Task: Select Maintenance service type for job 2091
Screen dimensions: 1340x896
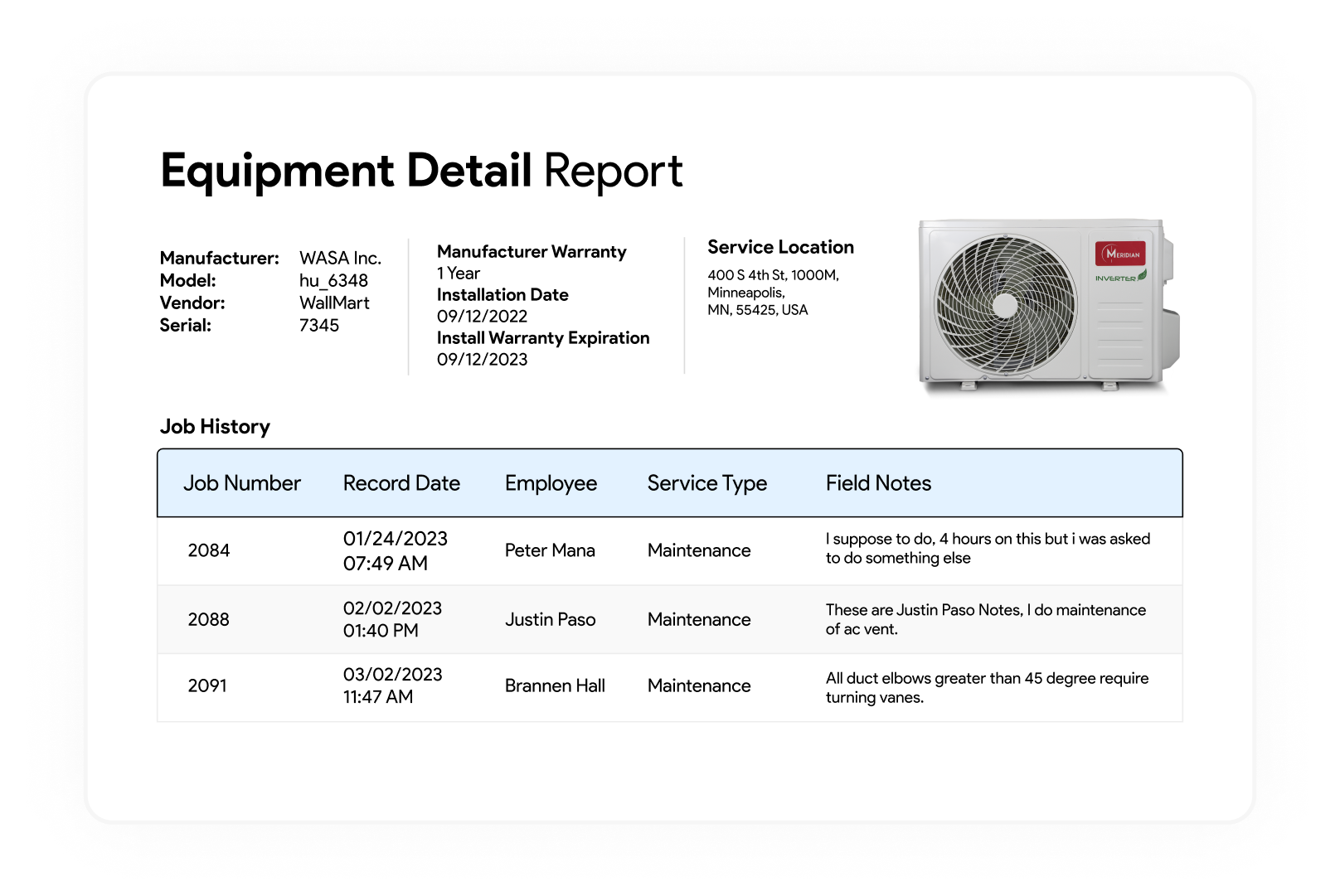Action: click(698, 686)
